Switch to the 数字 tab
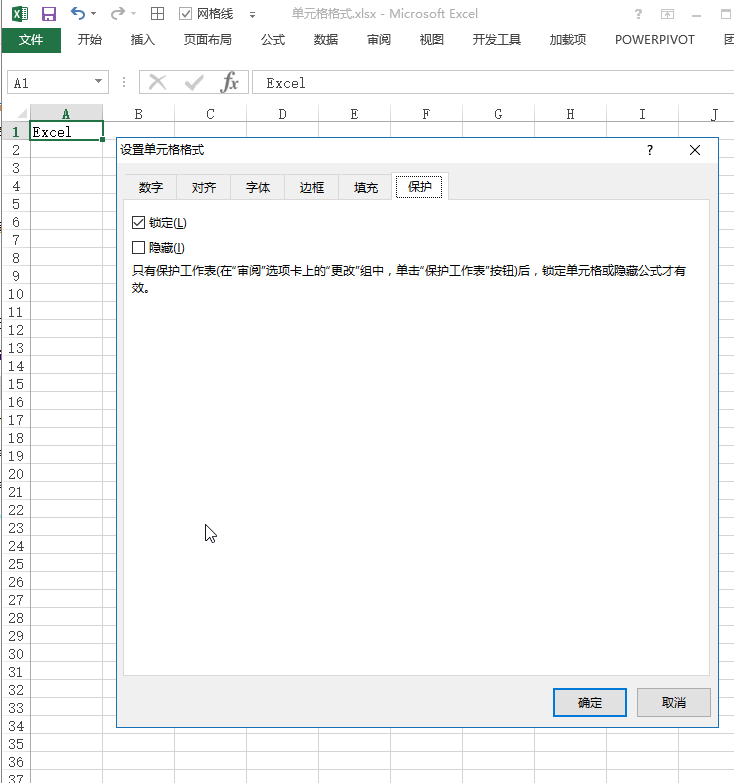 click(151, 187)
